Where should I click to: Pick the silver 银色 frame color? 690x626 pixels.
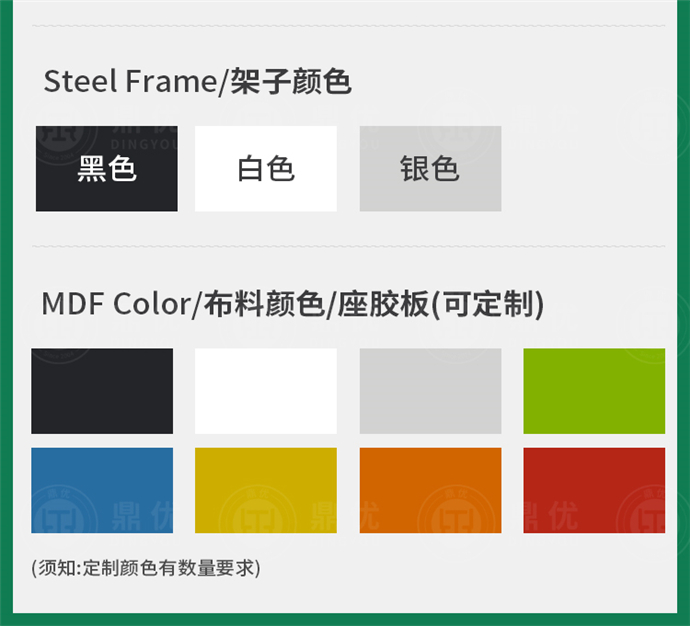click(x=430, y=169)
